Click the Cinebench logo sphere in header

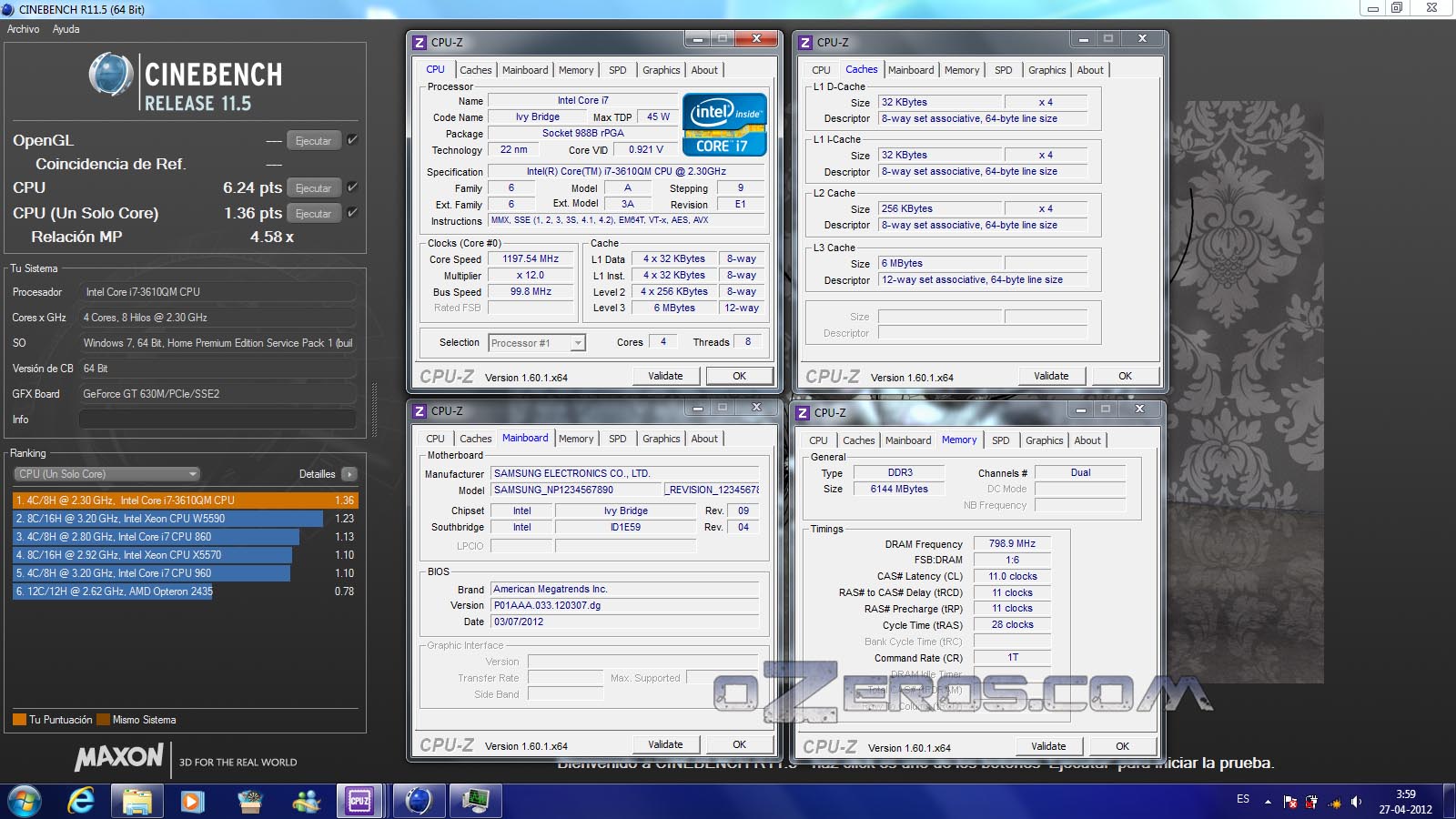(x=111, y=75)
